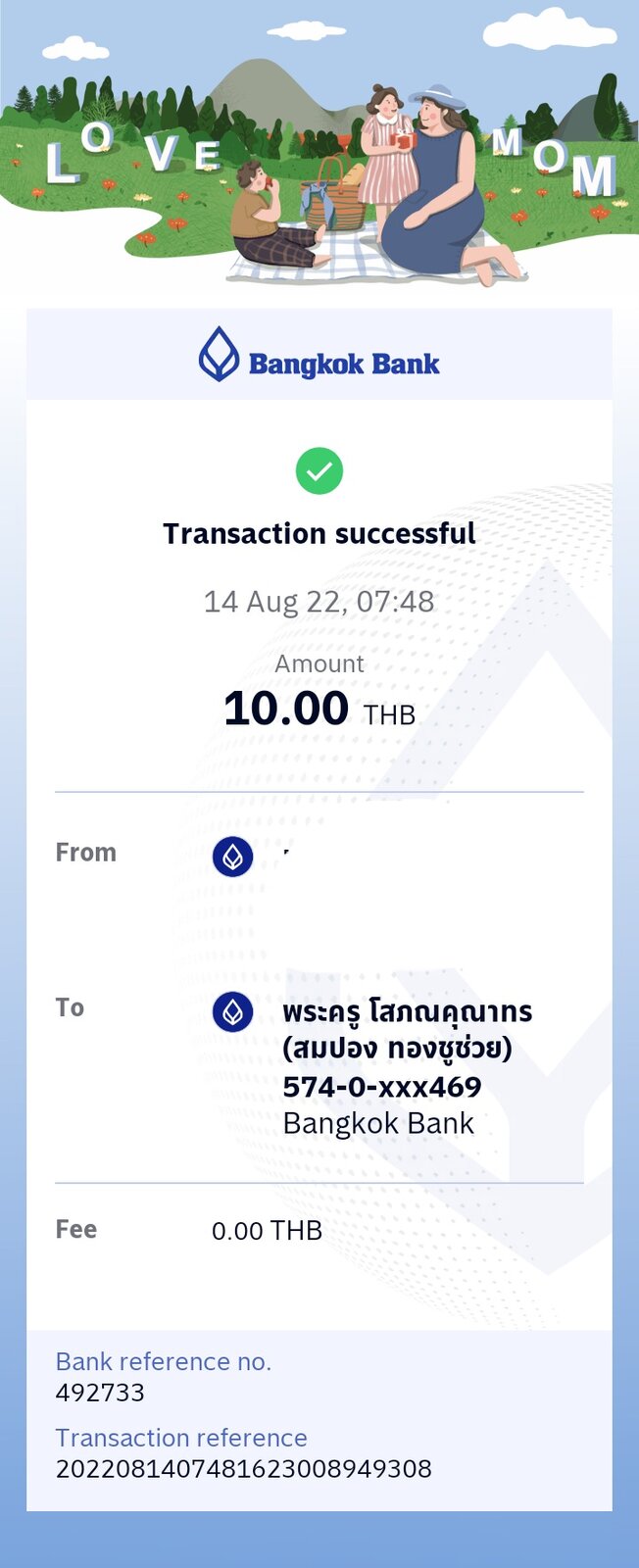Tap transaction reference 2022081407481623008949308

click(x=244, y=1469)
